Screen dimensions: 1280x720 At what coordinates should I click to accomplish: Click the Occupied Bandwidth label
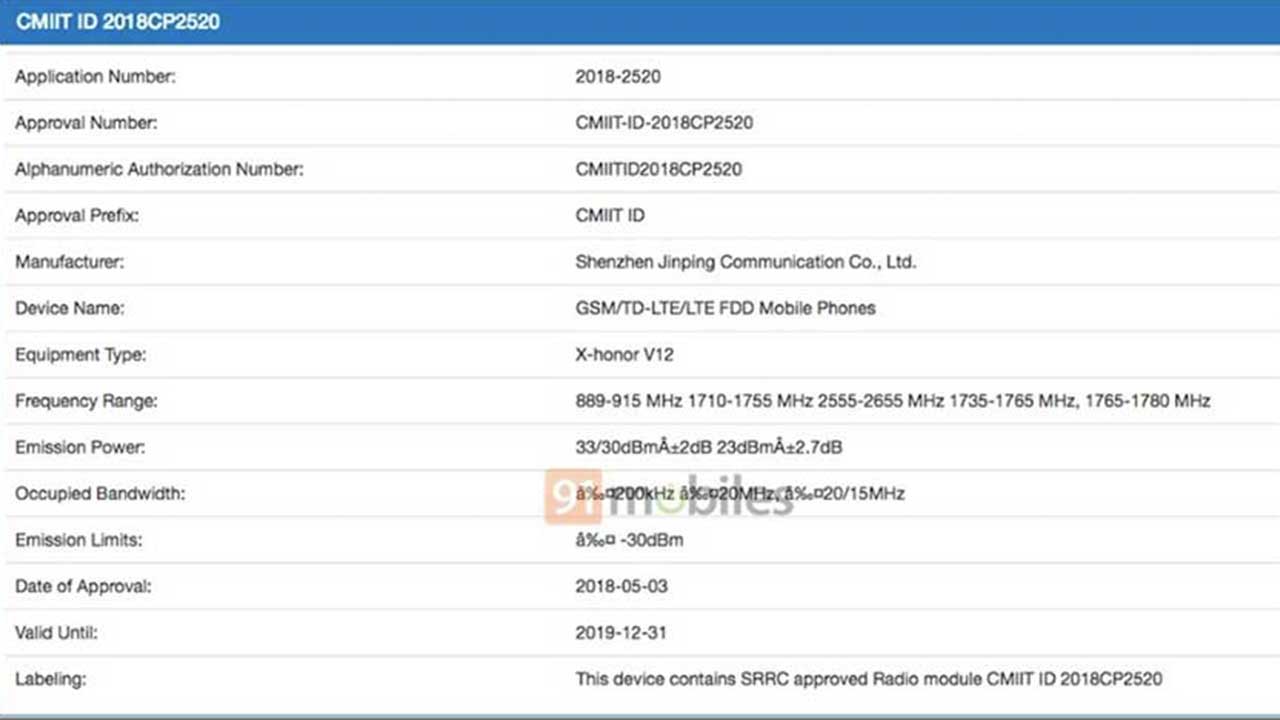(100, 493)
